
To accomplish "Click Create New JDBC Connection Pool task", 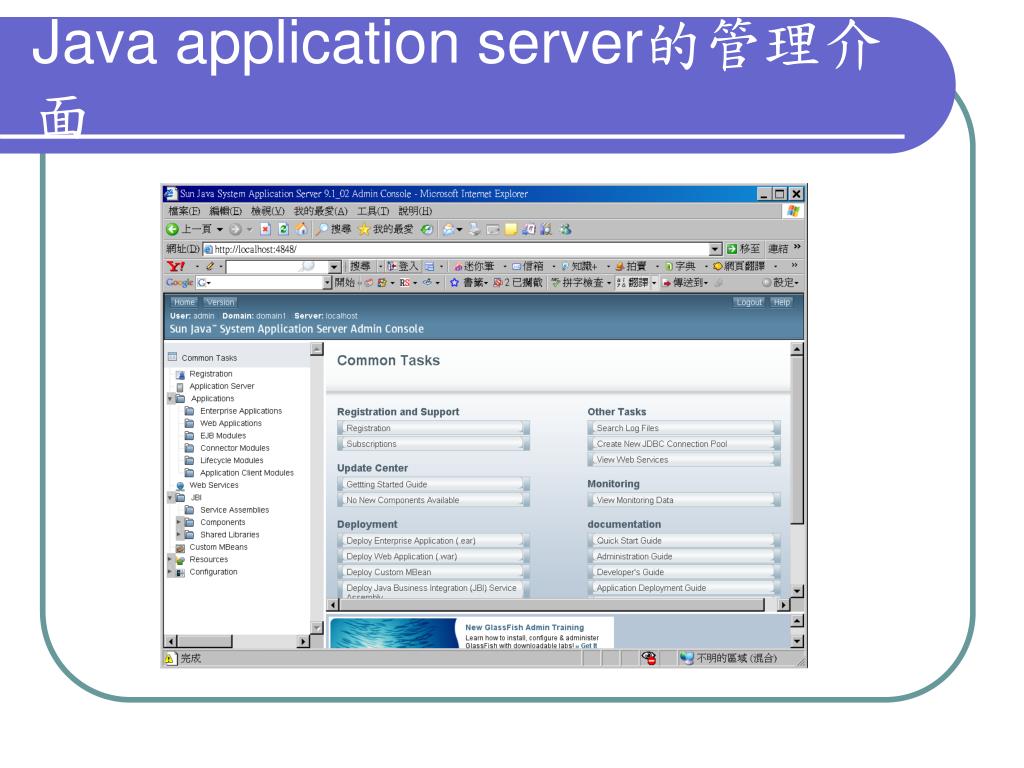I will pyautogui.click(x=684, y=443).
